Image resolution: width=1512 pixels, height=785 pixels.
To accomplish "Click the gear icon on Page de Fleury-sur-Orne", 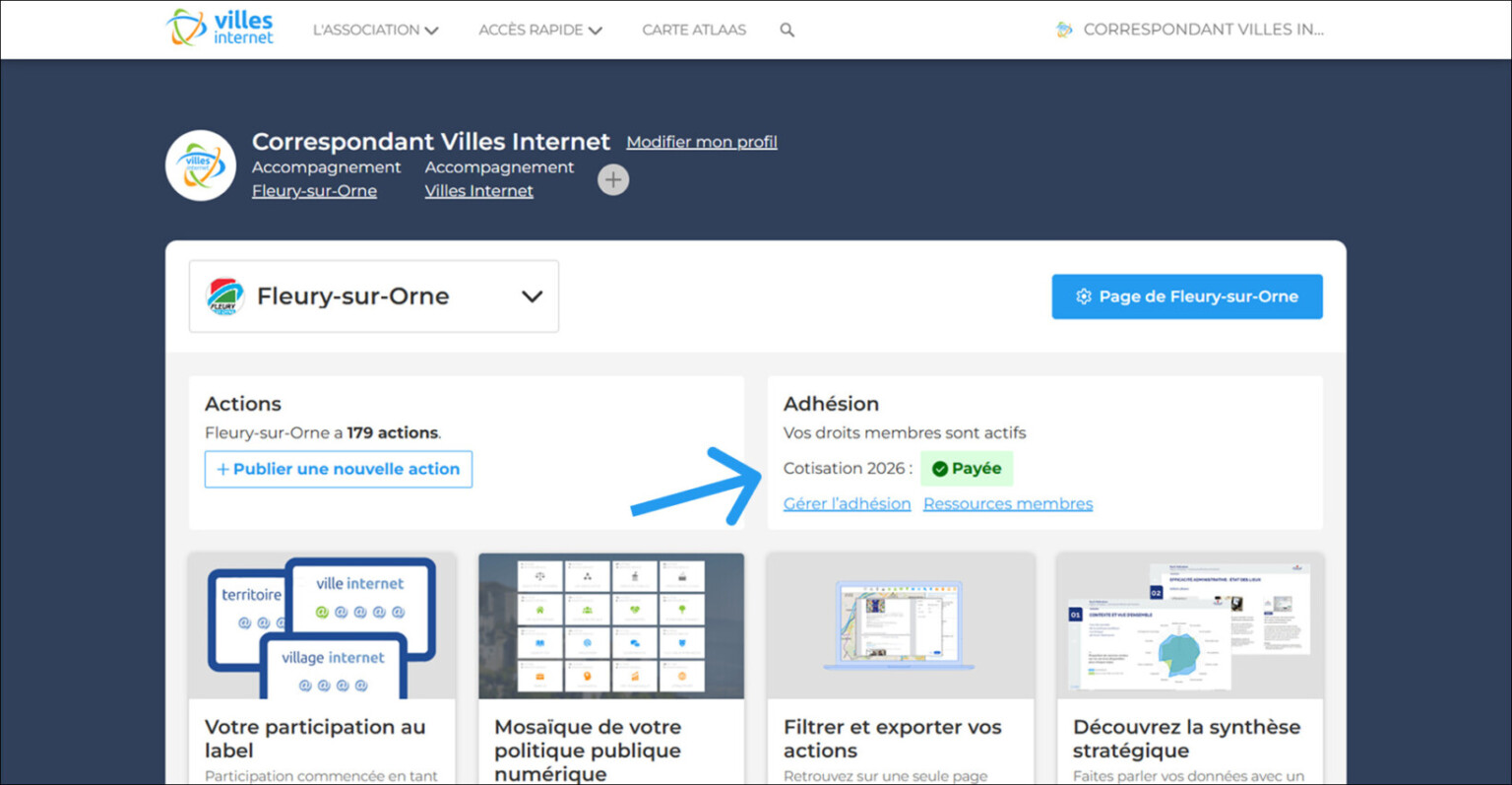I will (x=1084, y=296).
